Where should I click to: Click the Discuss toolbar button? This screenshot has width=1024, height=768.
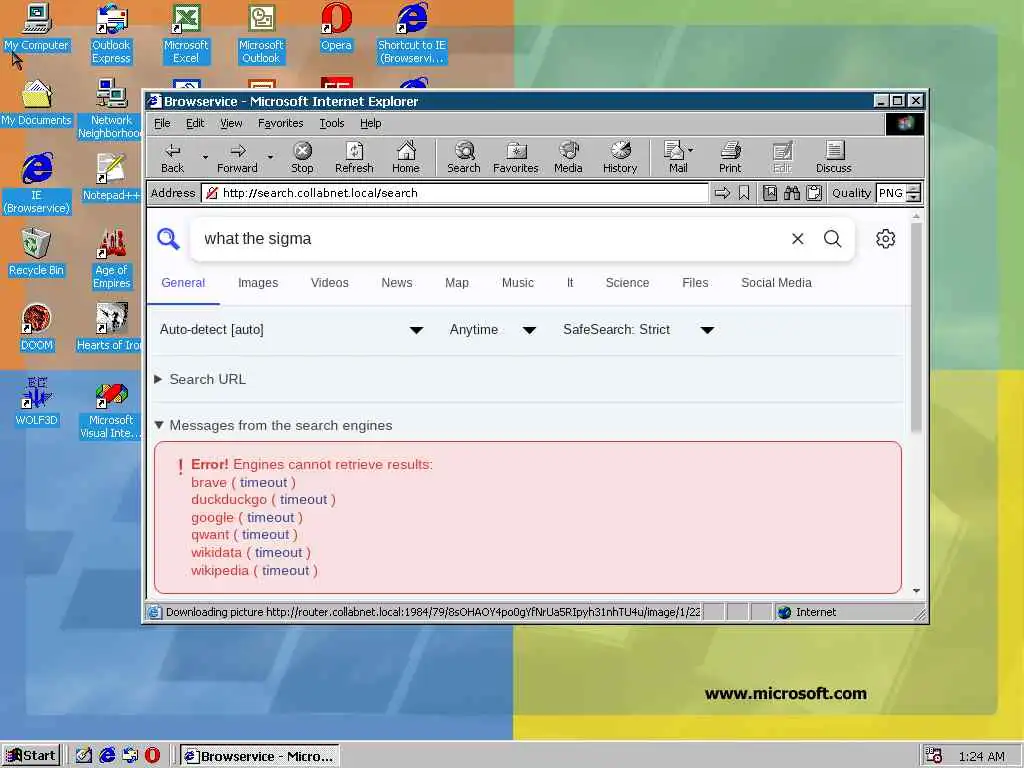(x=833, y=157)
